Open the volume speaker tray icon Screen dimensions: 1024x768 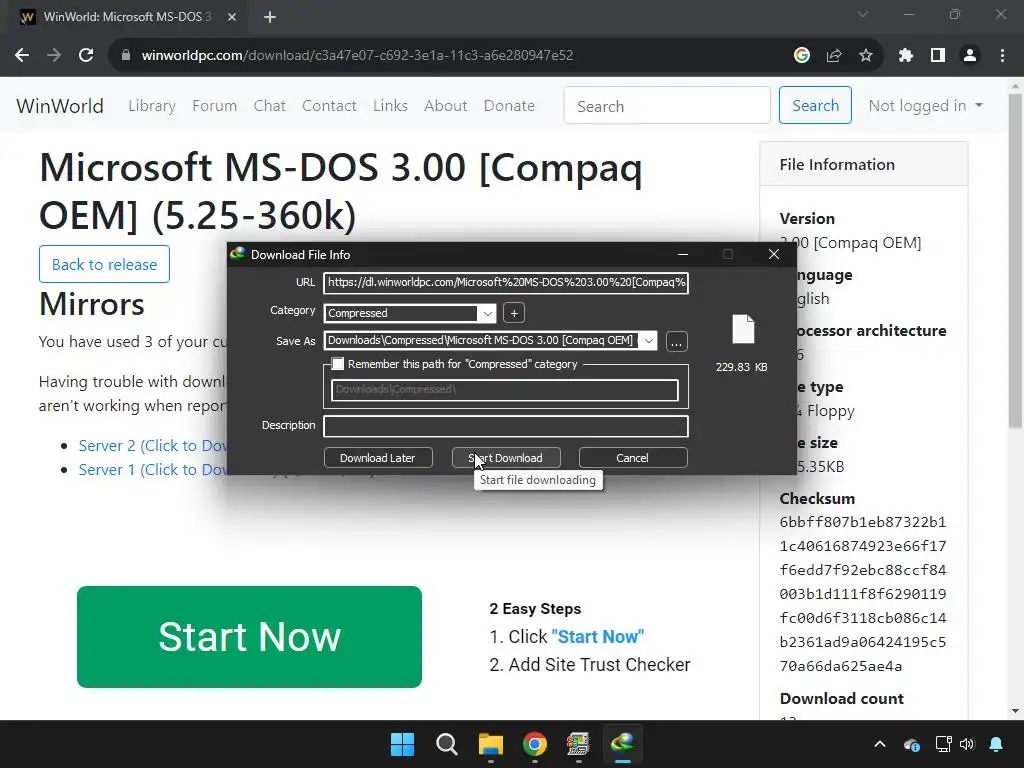(967, 744)
